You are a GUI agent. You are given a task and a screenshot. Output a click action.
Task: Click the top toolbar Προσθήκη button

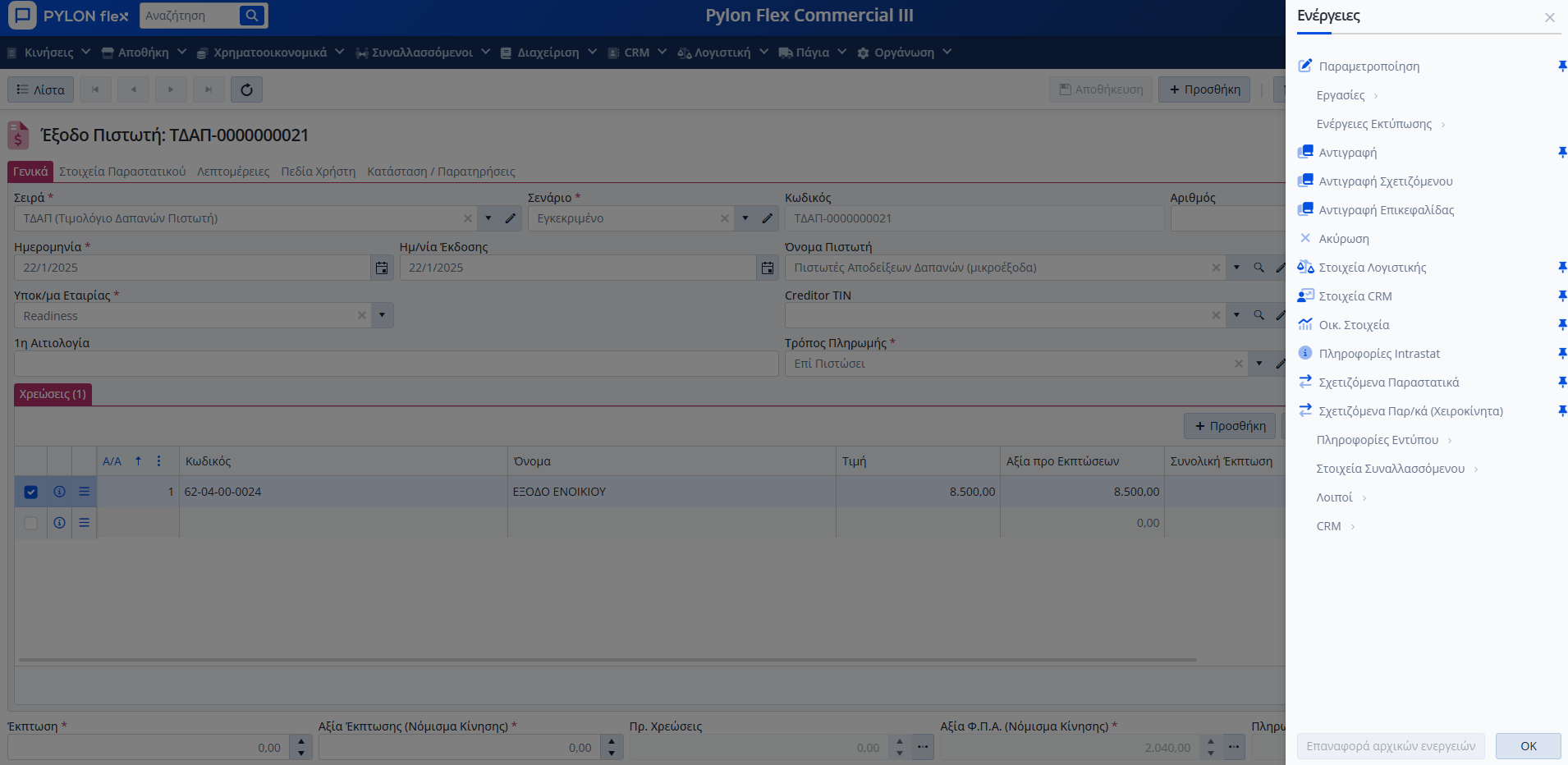(1204, 89)
